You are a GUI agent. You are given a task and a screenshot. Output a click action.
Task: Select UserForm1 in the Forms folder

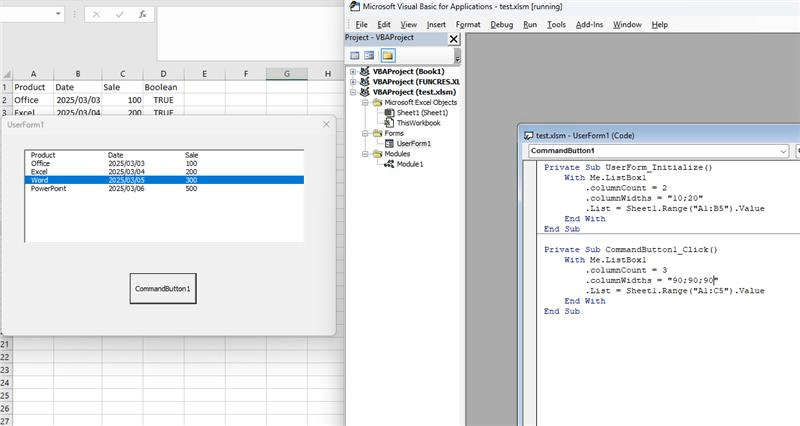tap(413, 143)
